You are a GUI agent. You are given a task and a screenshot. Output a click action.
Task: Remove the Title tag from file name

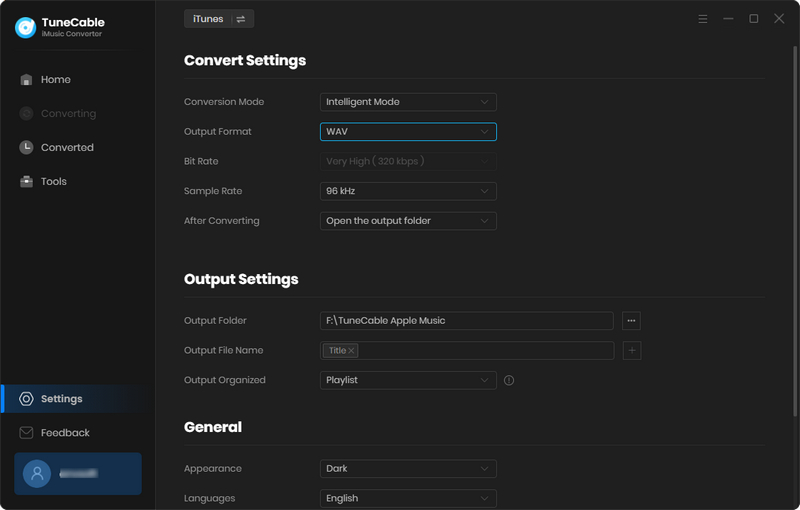(352, 350)
